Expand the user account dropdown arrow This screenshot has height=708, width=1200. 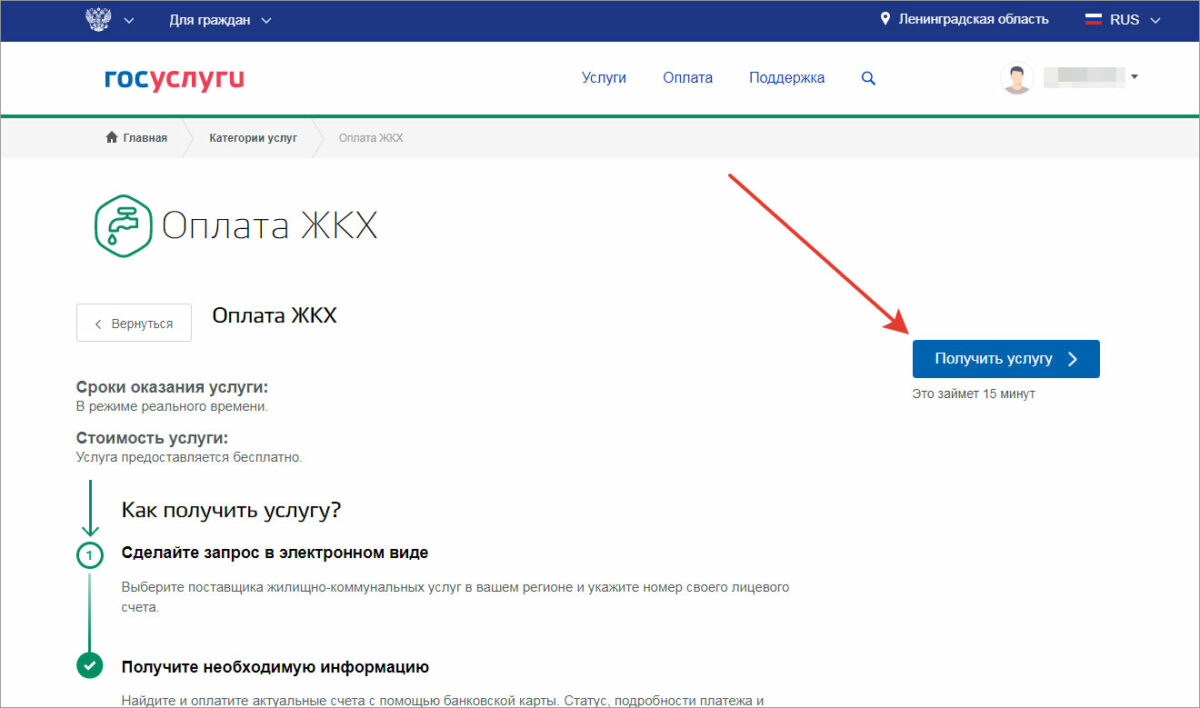[1135, 77]
